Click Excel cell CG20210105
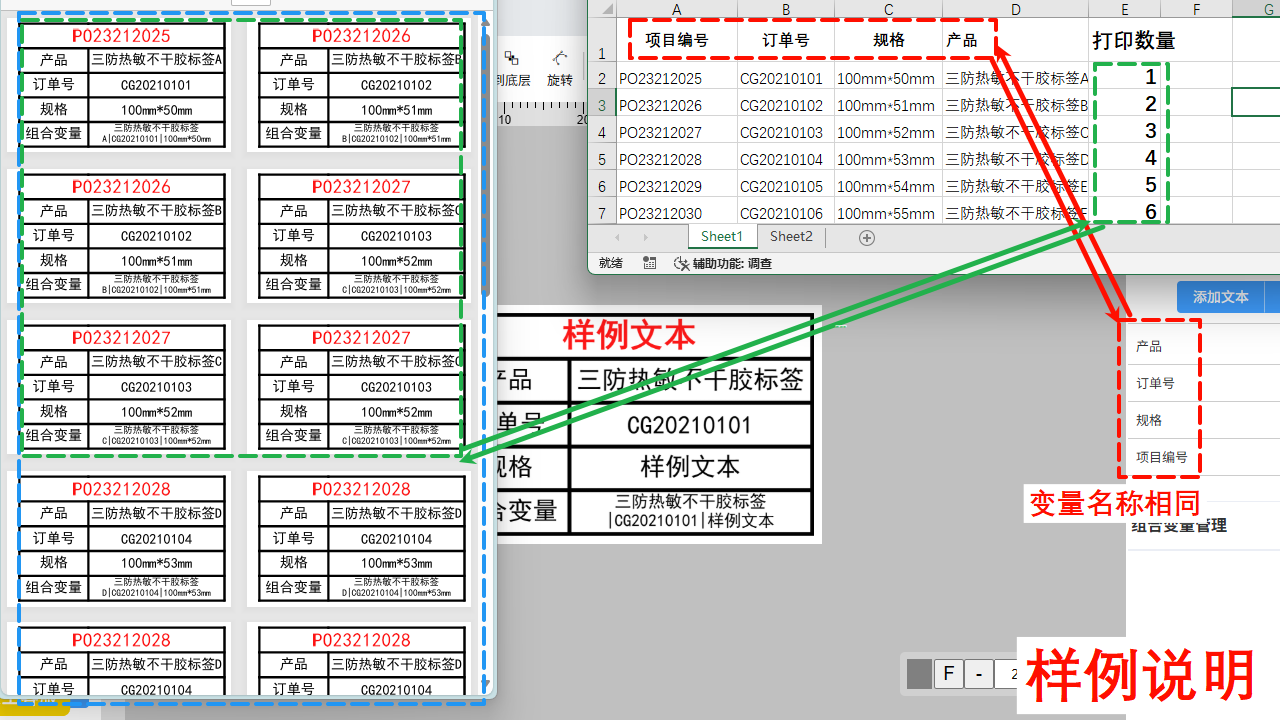 tap(786, 186)
